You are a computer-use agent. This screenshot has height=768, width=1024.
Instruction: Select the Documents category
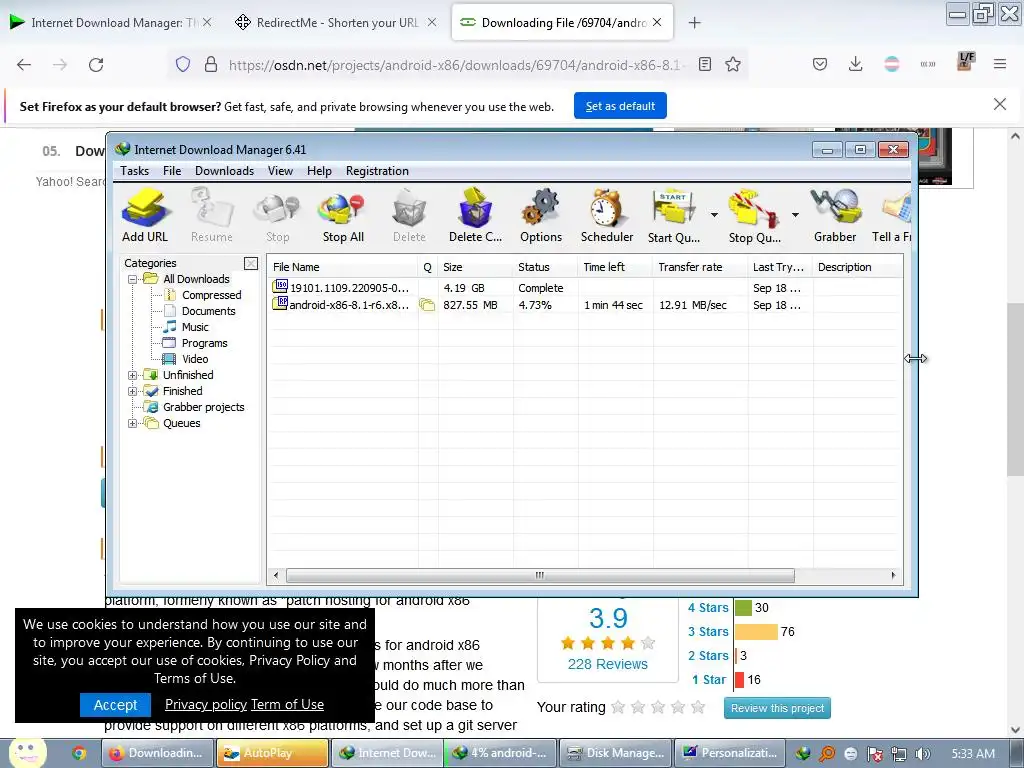click(x=208, y=311)
